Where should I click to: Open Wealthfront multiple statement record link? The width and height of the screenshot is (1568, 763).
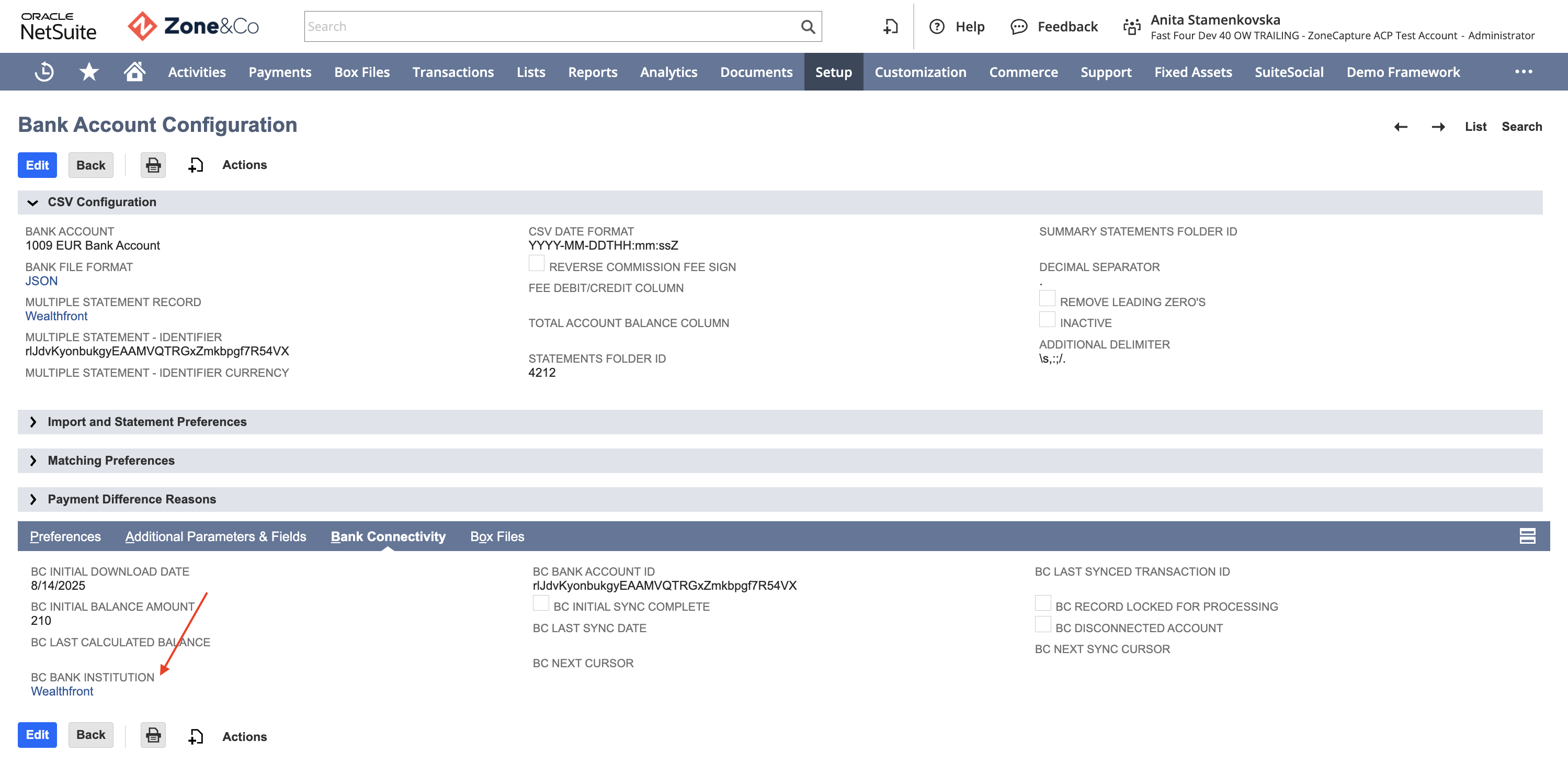[56, 316]
